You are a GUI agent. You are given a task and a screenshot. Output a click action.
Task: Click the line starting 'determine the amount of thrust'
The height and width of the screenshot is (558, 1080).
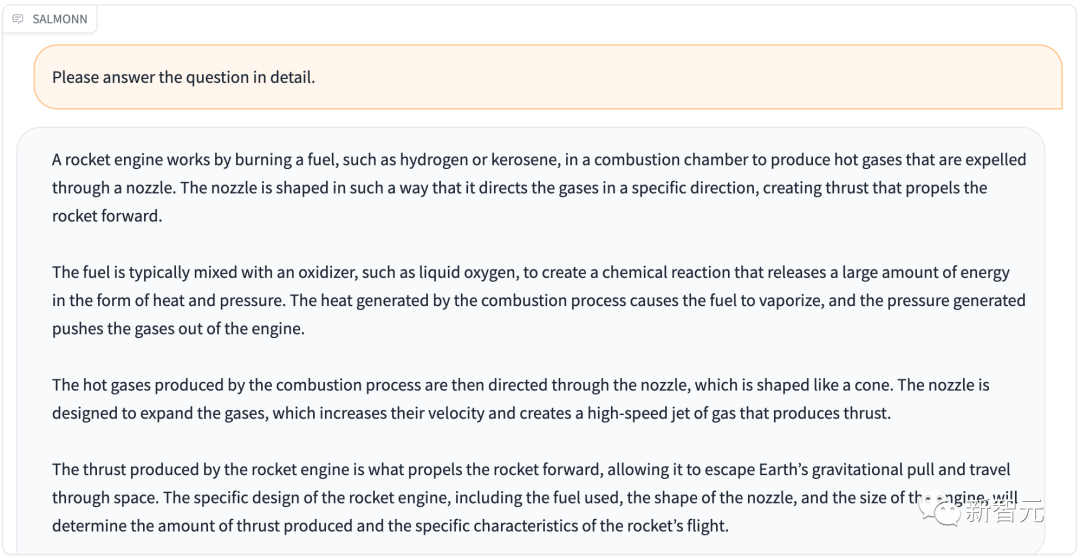pyautogui.click(x=391, y=526)
